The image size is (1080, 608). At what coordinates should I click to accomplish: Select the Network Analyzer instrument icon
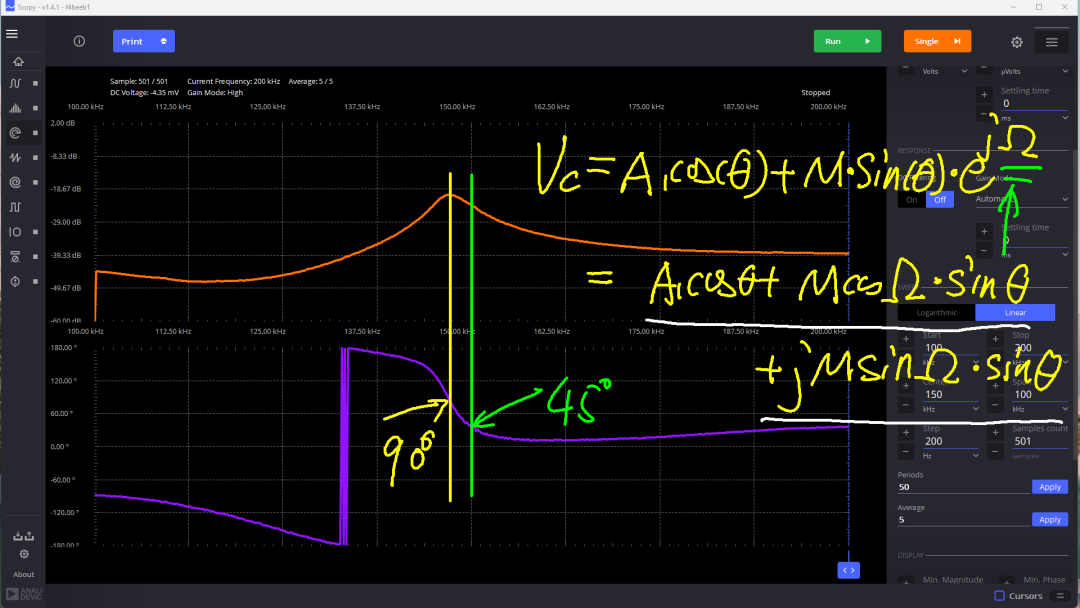pos(15,133)
